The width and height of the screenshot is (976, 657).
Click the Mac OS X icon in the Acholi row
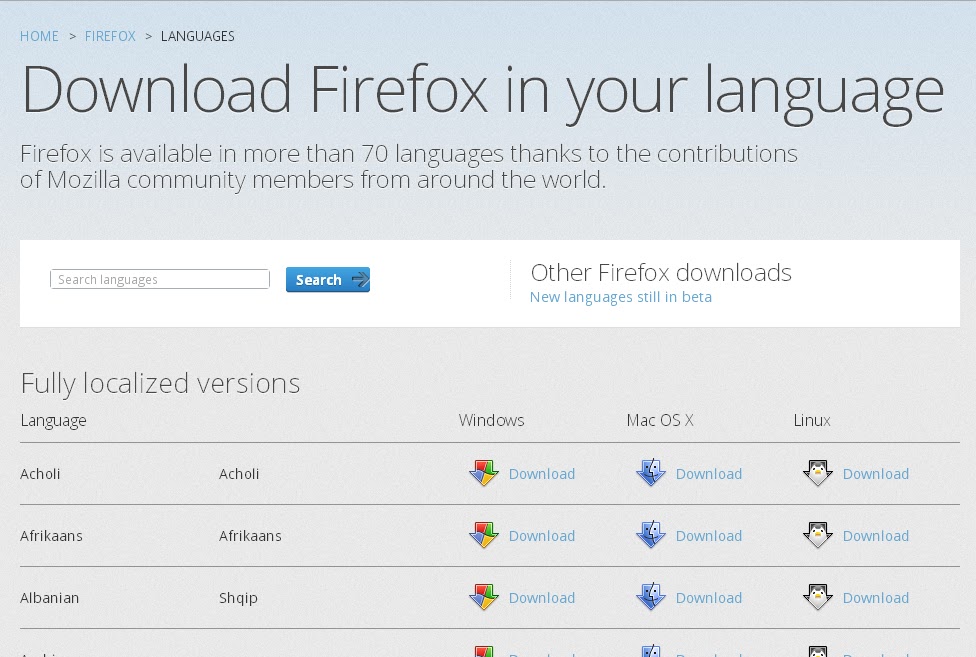(x=650, y=473)
